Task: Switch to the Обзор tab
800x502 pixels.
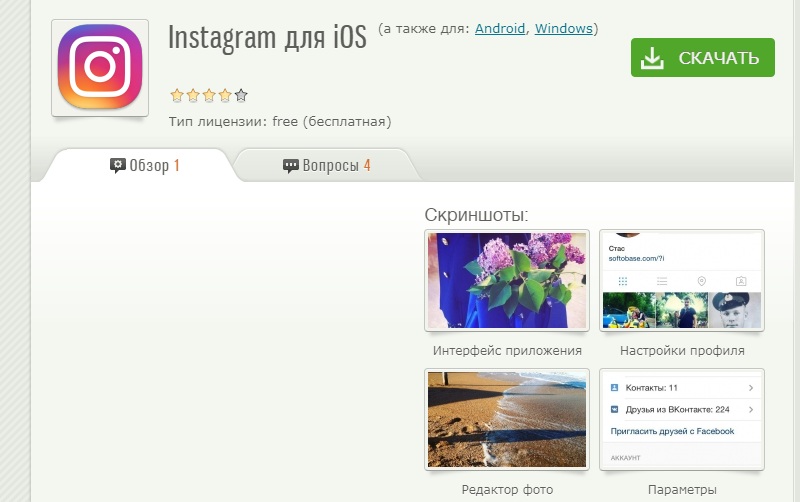Action: coord(139,165)
